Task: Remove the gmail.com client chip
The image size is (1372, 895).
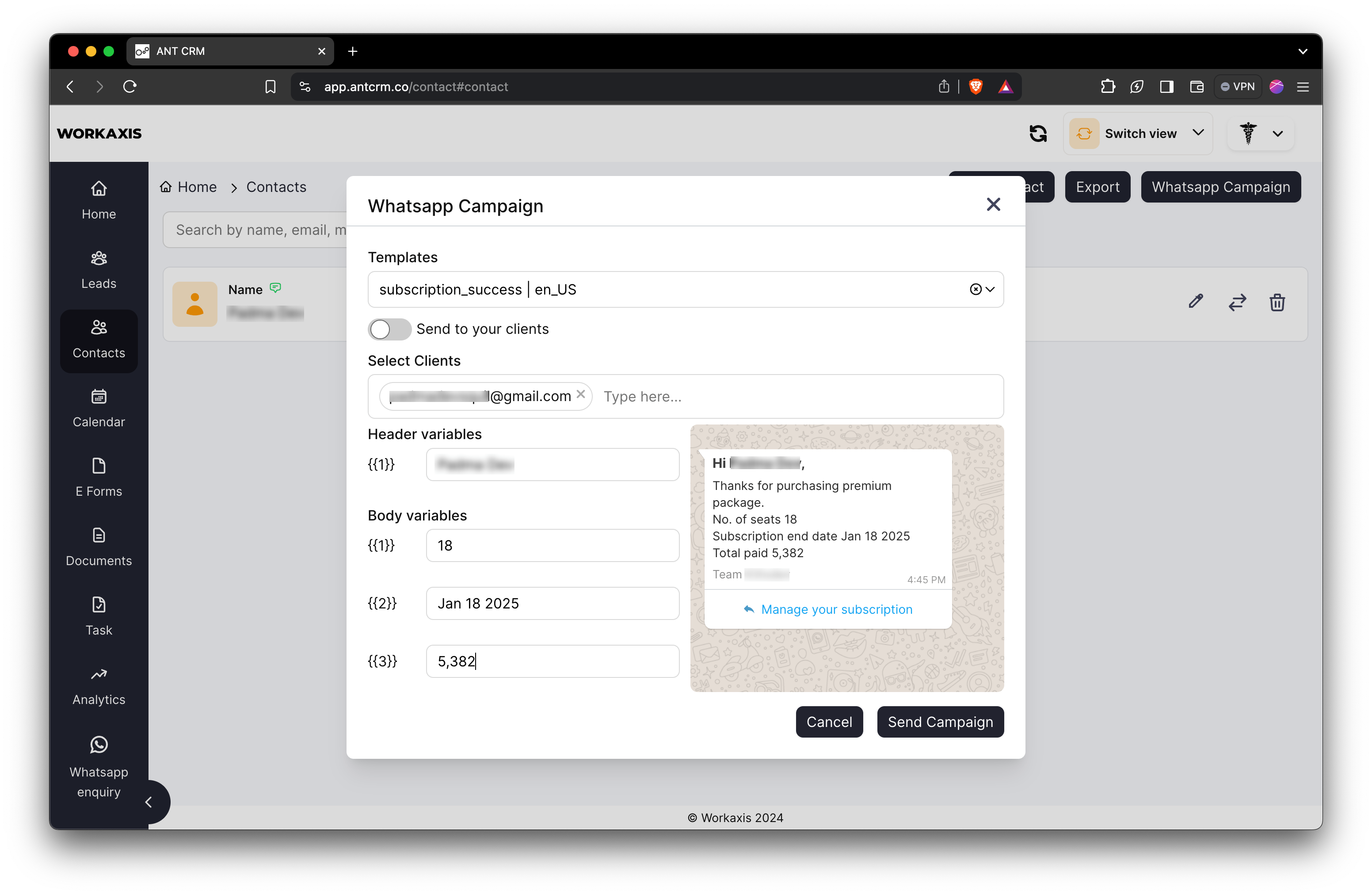Action: [x=580, y=394]
